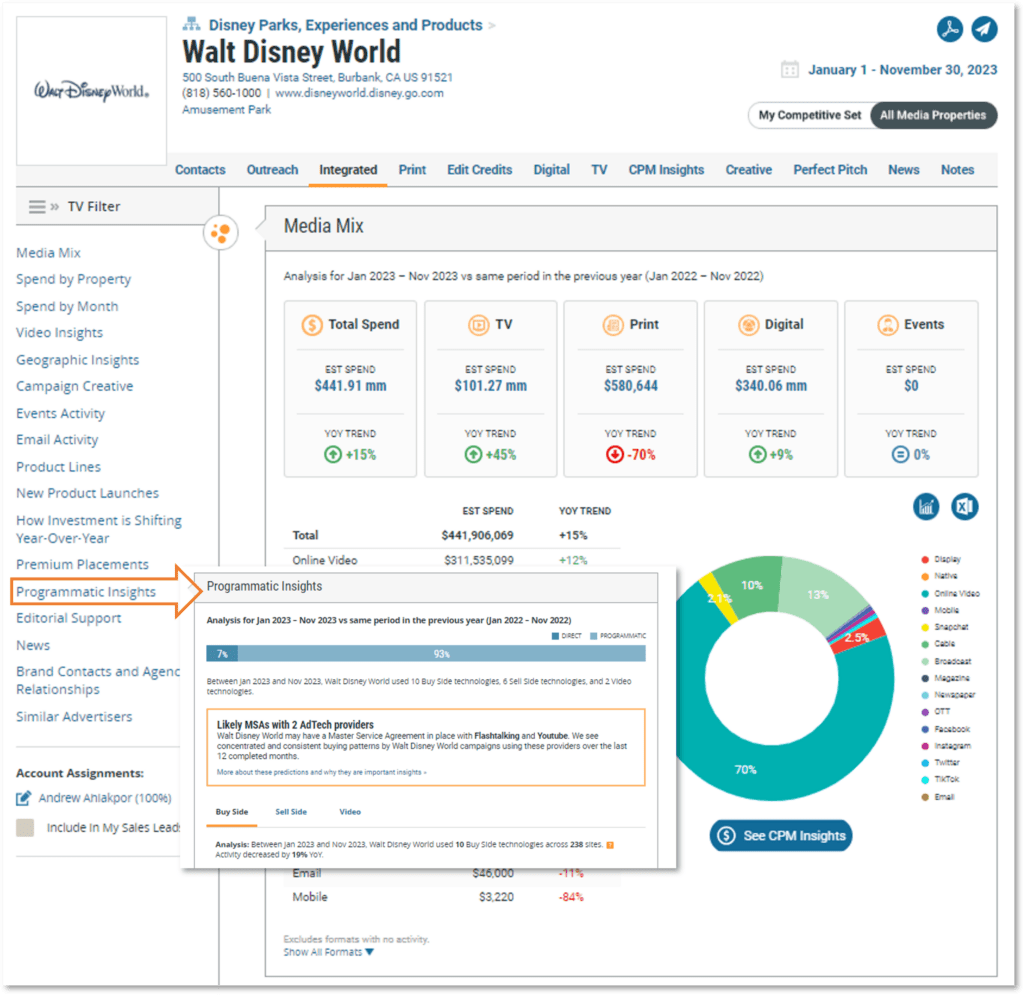Open the Perfect Pitch tab

tap(830, 170)
